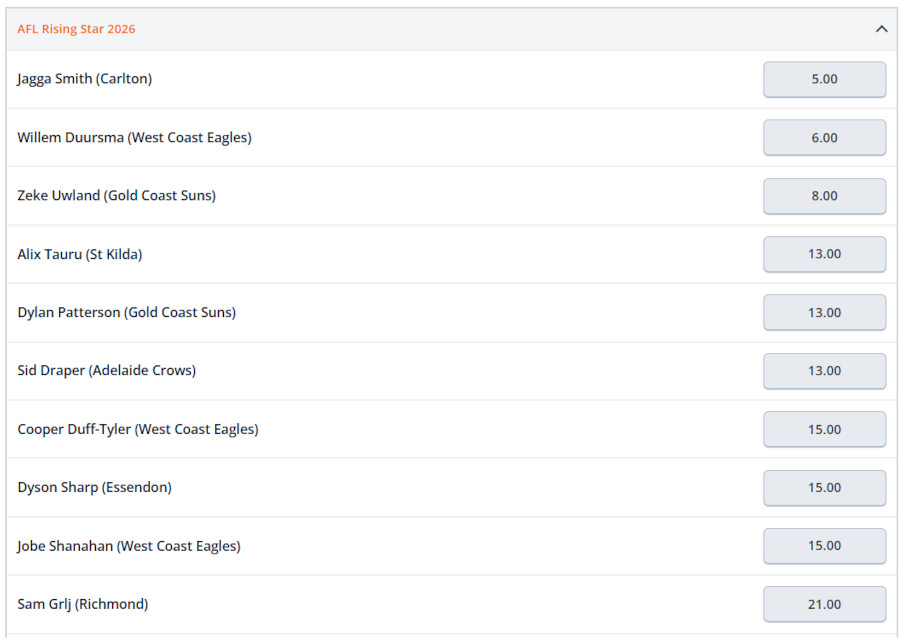Select odds of 6.00 for Willem Duursma
Image resolution: width=900 pixels, height=638 pixels.
(824, 137)
